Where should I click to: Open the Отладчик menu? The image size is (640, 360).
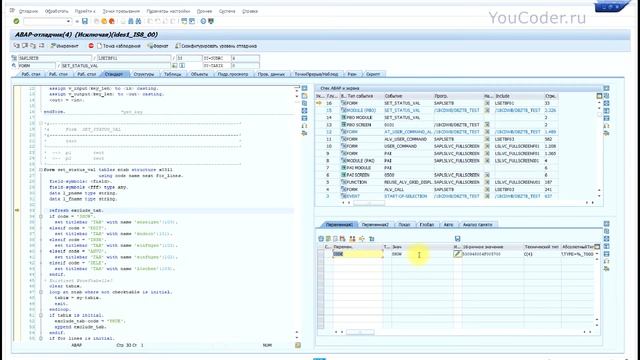click(x=28, y=11)
